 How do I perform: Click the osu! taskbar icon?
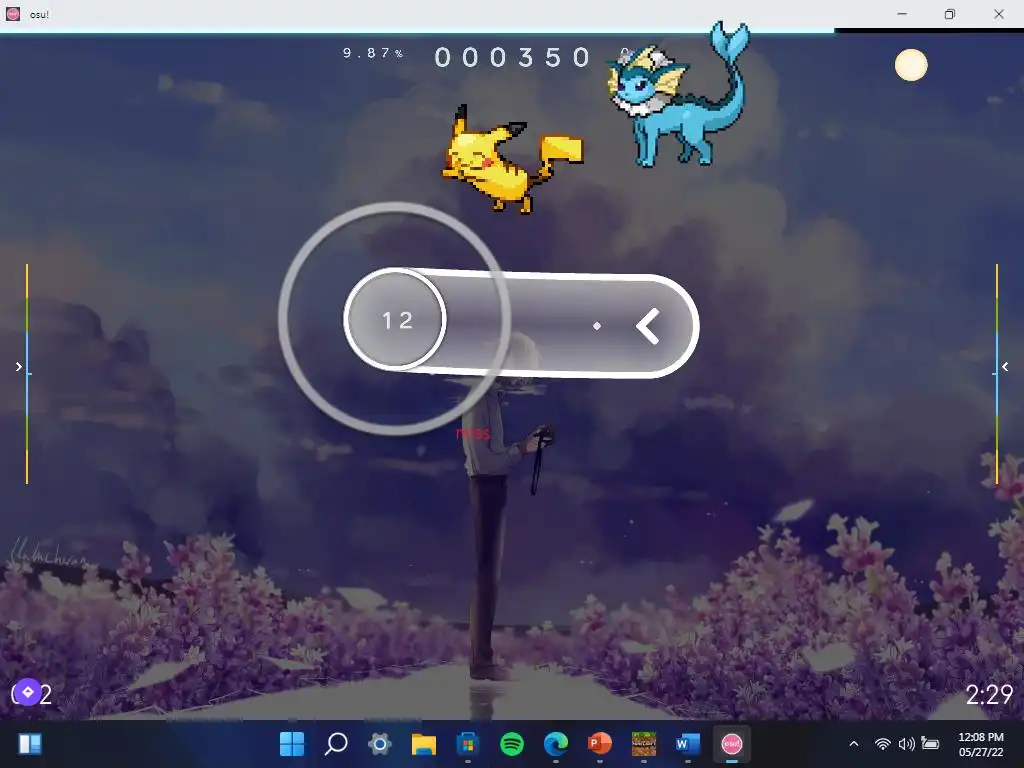731,743
